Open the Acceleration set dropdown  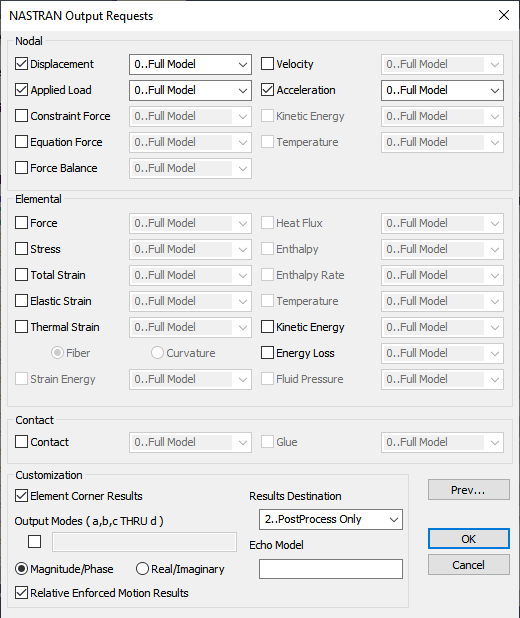[442, 90]
